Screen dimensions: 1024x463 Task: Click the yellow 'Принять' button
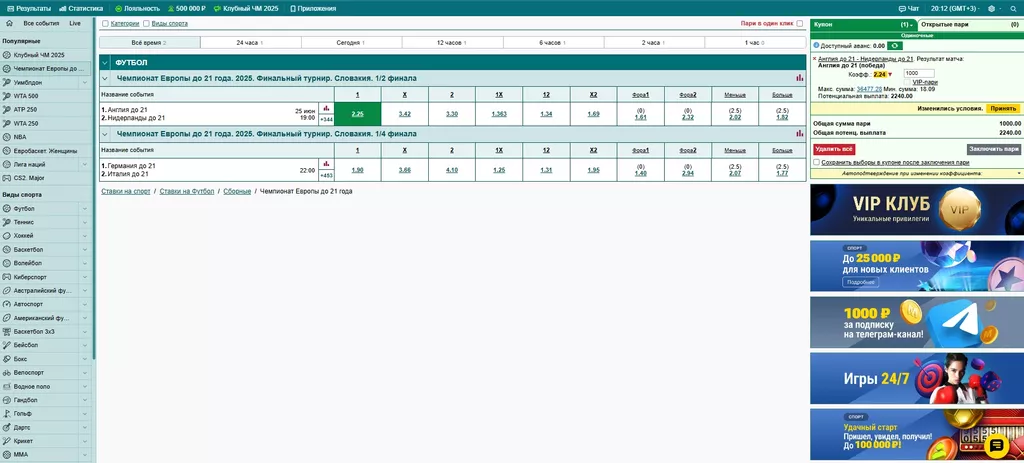[1001, 108]
